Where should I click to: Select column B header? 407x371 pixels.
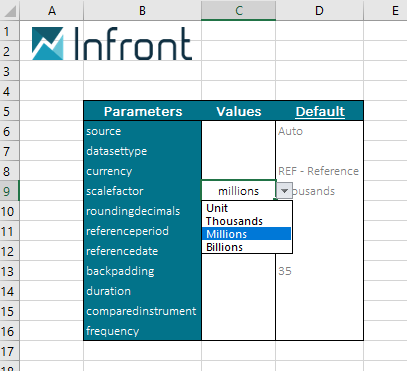point(142,10)
